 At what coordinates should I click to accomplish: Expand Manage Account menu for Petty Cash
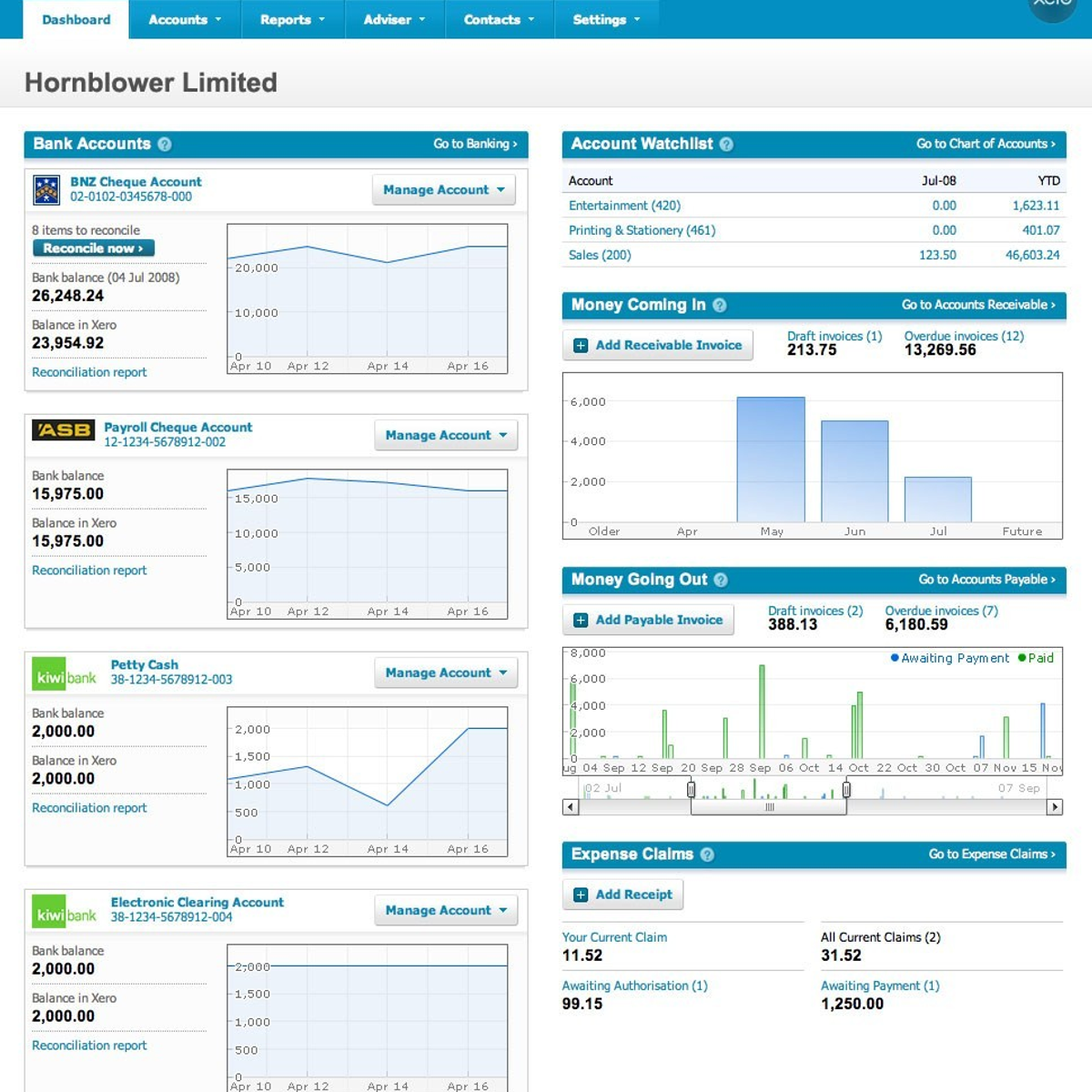click(445, 673)
